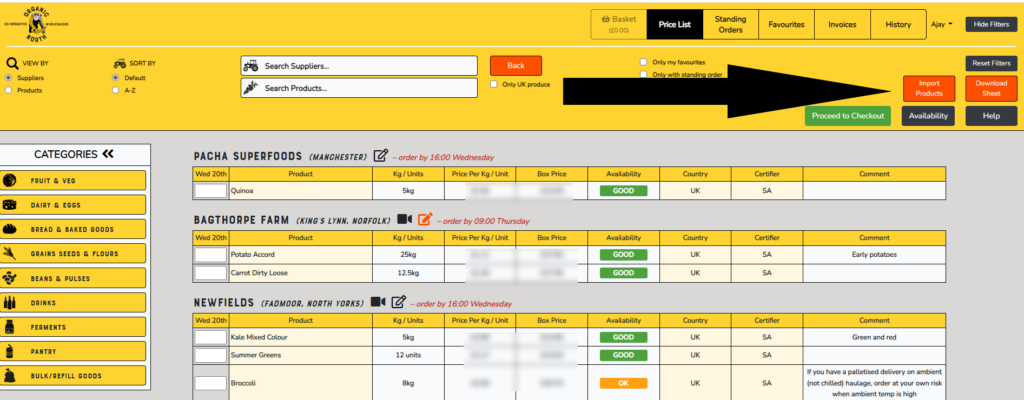Open video icon for Newfields supplier

pos(378,302)
